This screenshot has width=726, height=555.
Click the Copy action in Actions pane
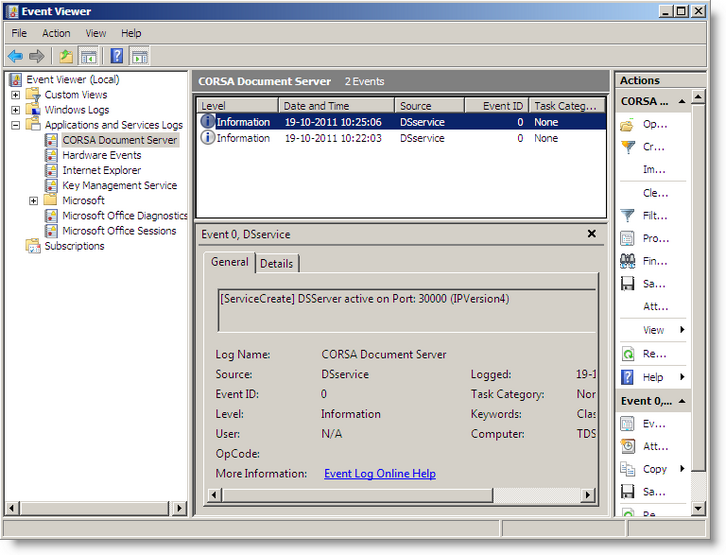[x=655, y=469]
